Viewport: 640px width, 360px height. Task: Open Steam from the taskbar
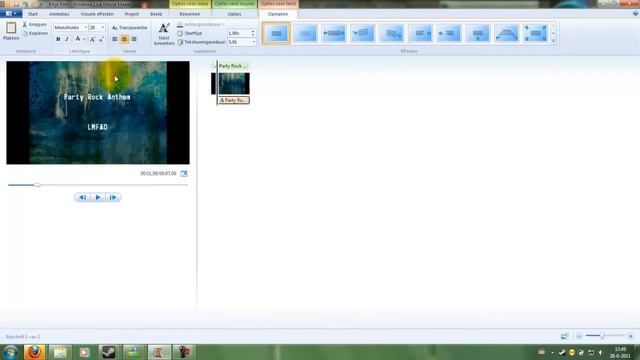pyautogui.click(x=109, y=352)
